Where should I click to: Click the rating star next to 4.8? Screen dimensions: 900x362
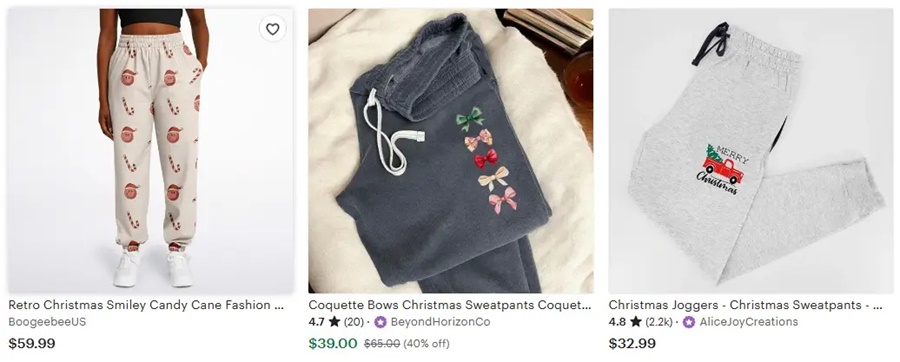pyautogui.click(x=635, y=321)
